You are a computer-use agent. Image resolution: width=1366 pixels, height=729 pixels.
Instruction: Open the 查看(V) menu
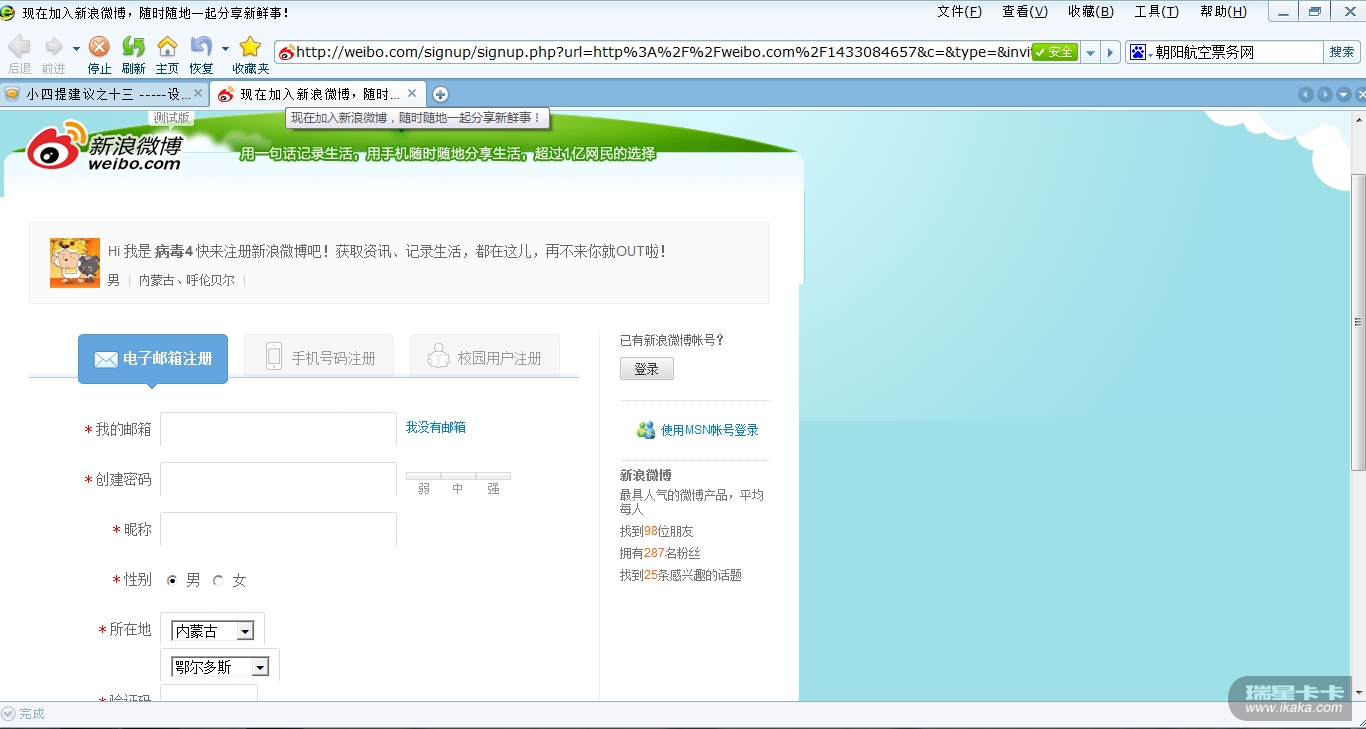(x=1025, y=12)
